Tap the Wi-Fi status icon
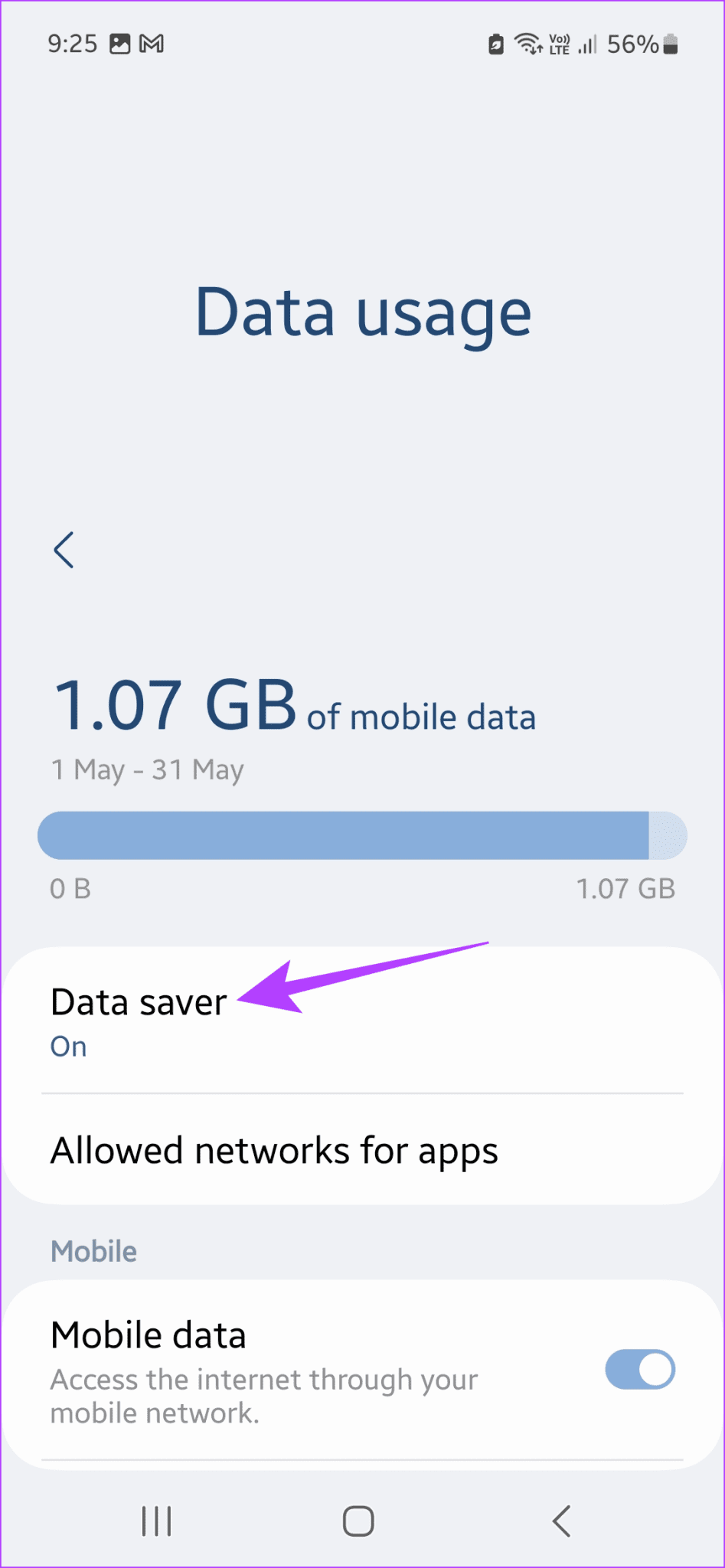The height and width of the screenshot is (1568, 725). (x=529, y=44)
